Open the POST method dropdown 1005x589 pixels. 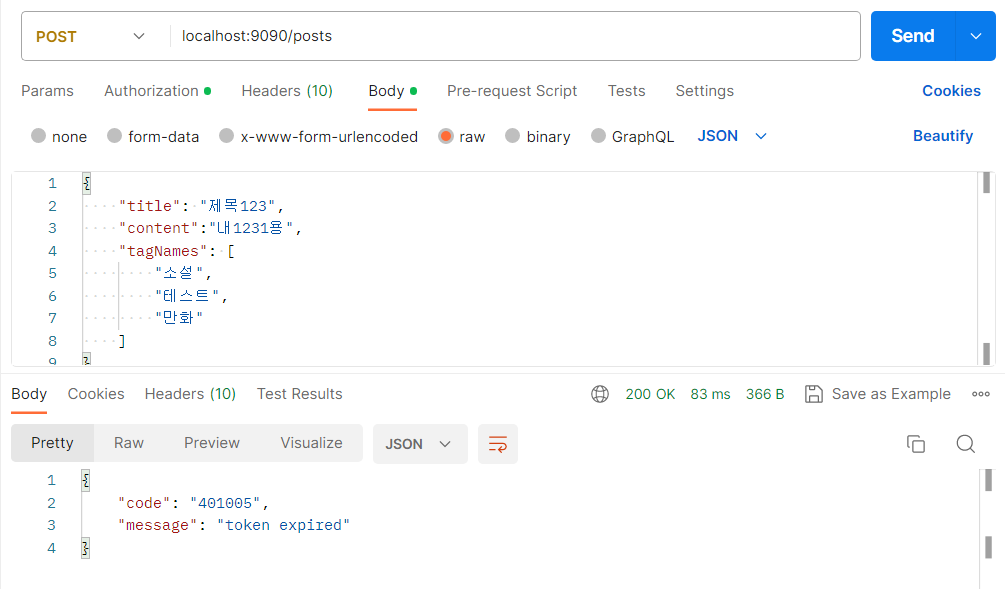click(90, 37)
